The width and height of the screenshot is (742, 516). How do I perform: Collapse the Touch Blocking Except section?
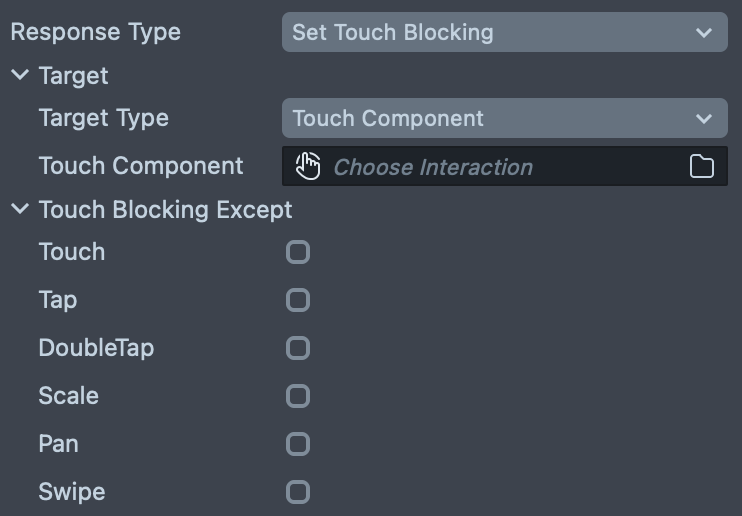click(20, 210)
